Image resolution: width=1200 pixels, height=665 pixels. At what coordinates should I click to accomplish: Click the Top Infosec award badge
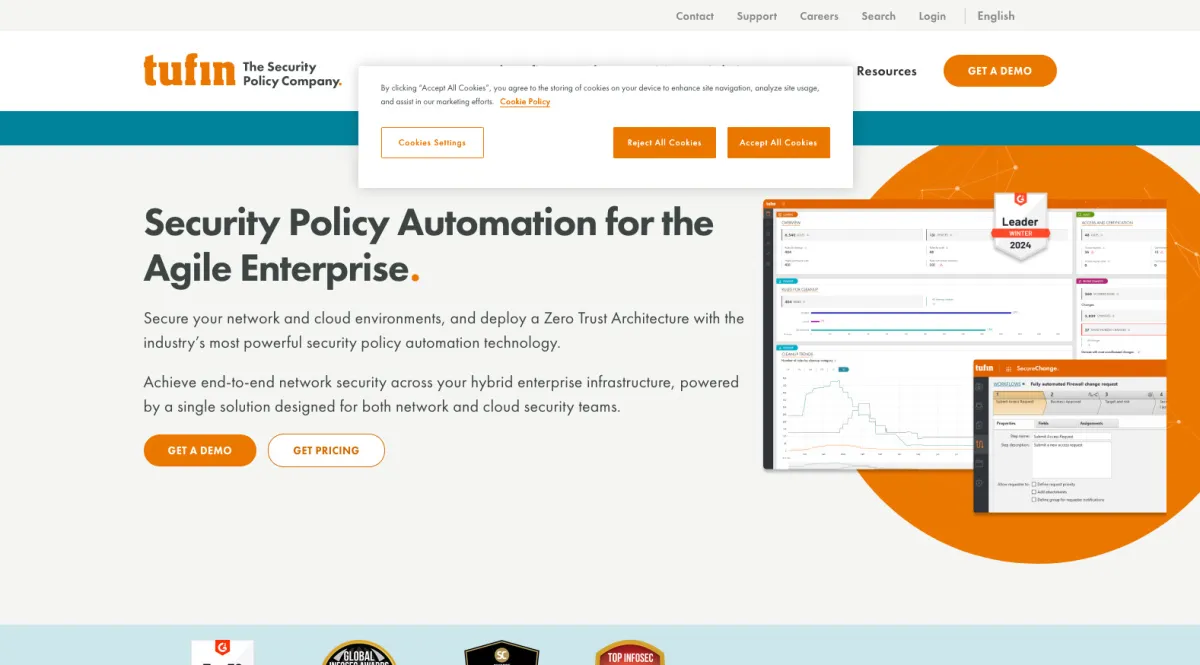click(x=630, y=653)
